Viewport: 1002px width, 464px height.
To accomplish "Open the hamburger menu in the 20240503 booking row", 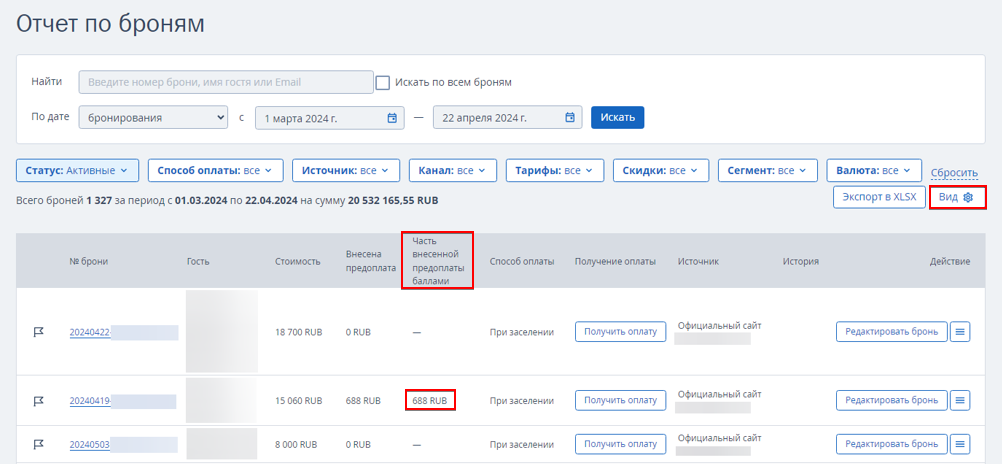I will point(960,444).
